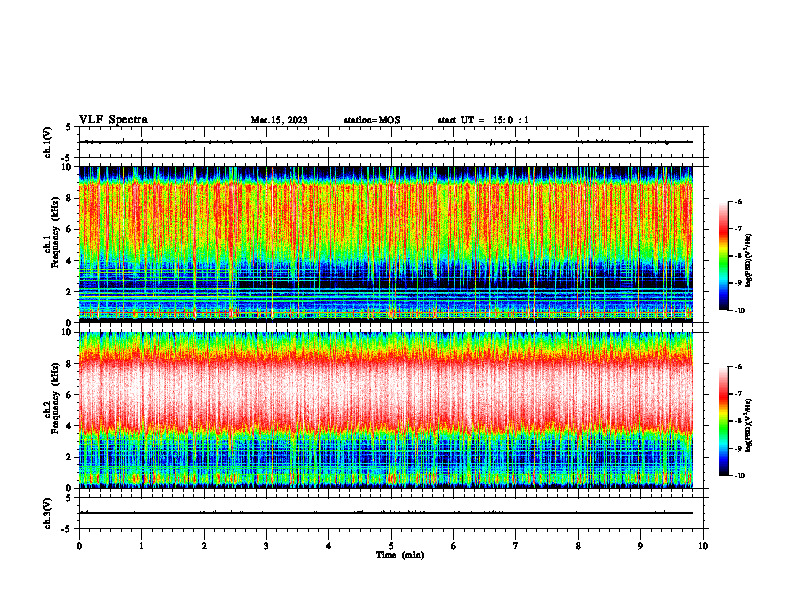This screenshot has width=792, height=612.
Task: Click the "4" kHz tick on ch.2 frequency axis
Action: pyautogui.click(x=70, y=426)
